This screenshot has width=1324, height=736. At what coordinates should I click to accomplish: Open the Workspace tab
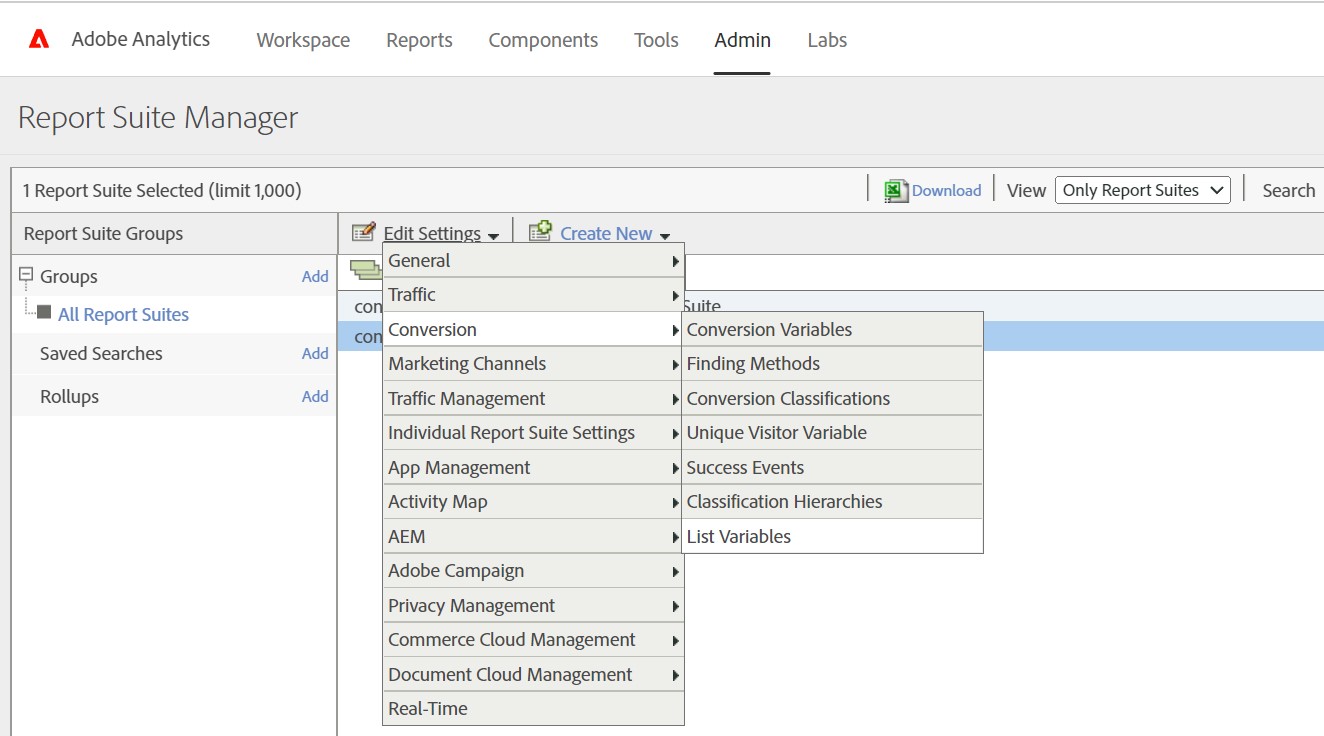pos(303,40)
